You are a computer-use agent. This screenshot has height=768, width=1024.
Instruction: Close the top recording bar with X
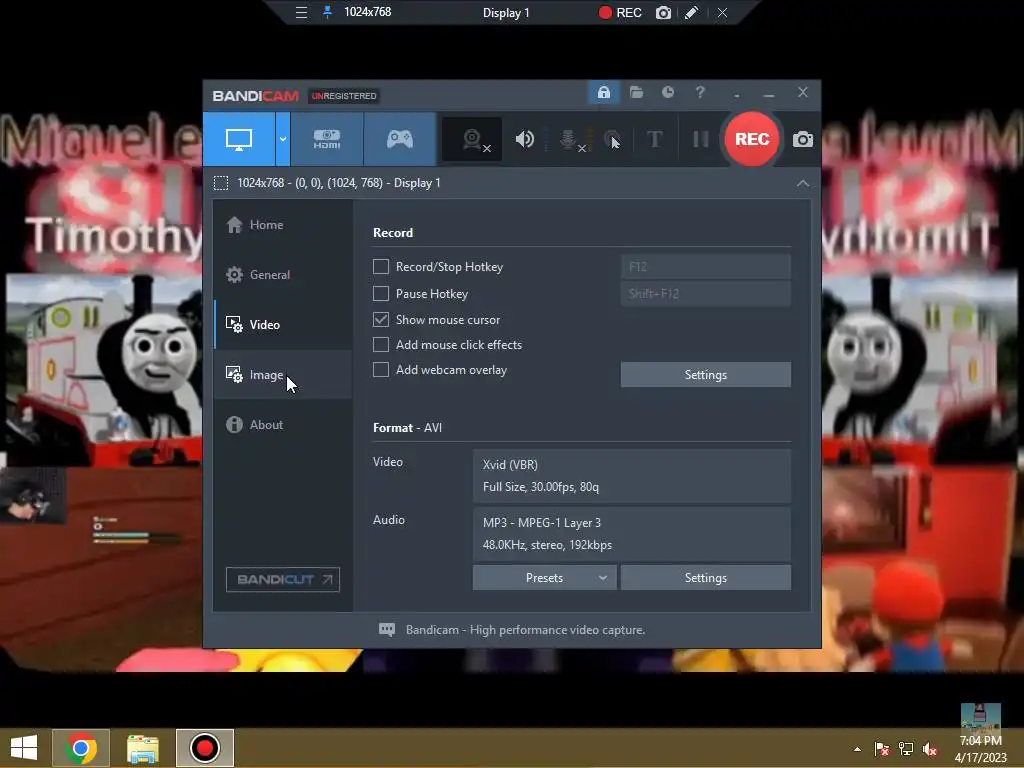click(x=722, y=12)
